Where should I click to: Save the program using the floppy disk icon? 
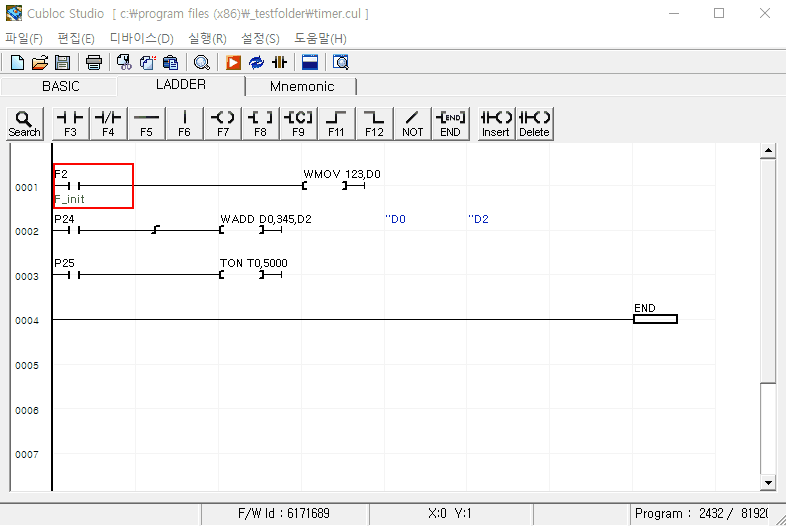(x=62, y=63)
